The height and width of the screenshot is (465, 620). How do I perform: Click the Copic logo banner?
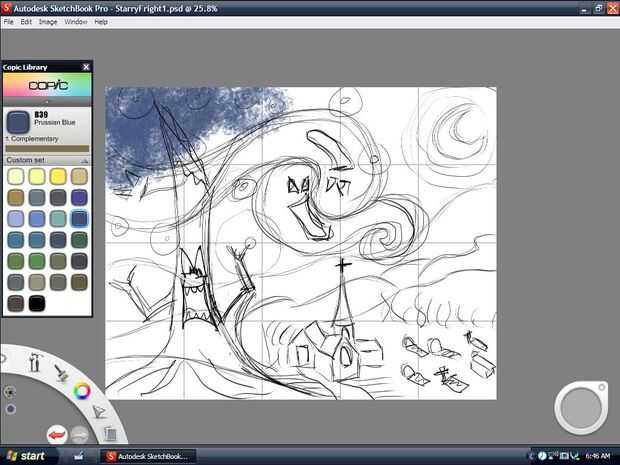pos(47,85)
